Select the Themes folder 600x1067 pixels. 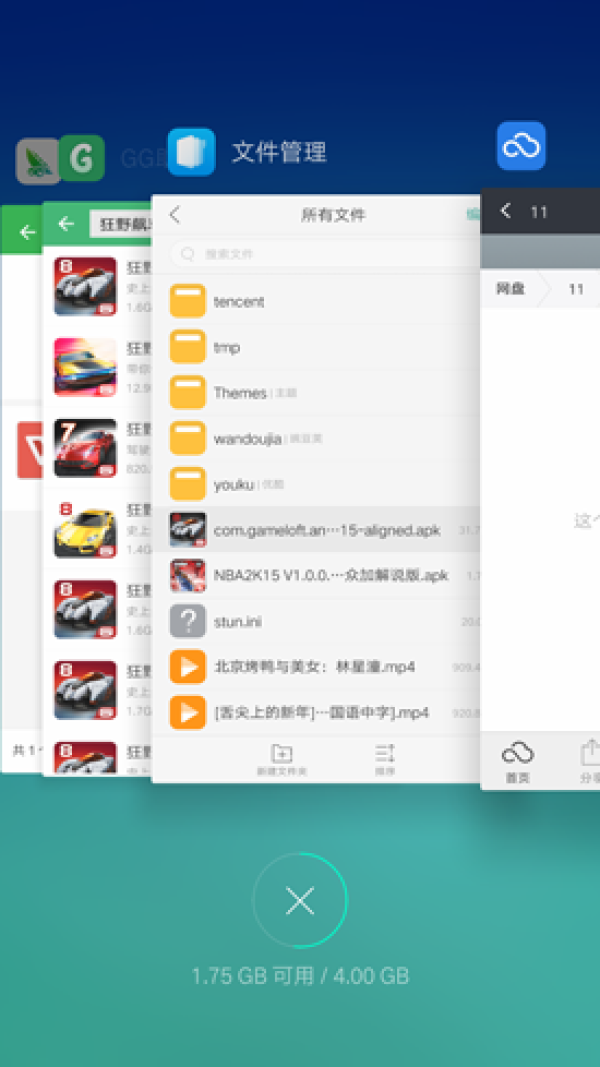[x=240, y=393]
